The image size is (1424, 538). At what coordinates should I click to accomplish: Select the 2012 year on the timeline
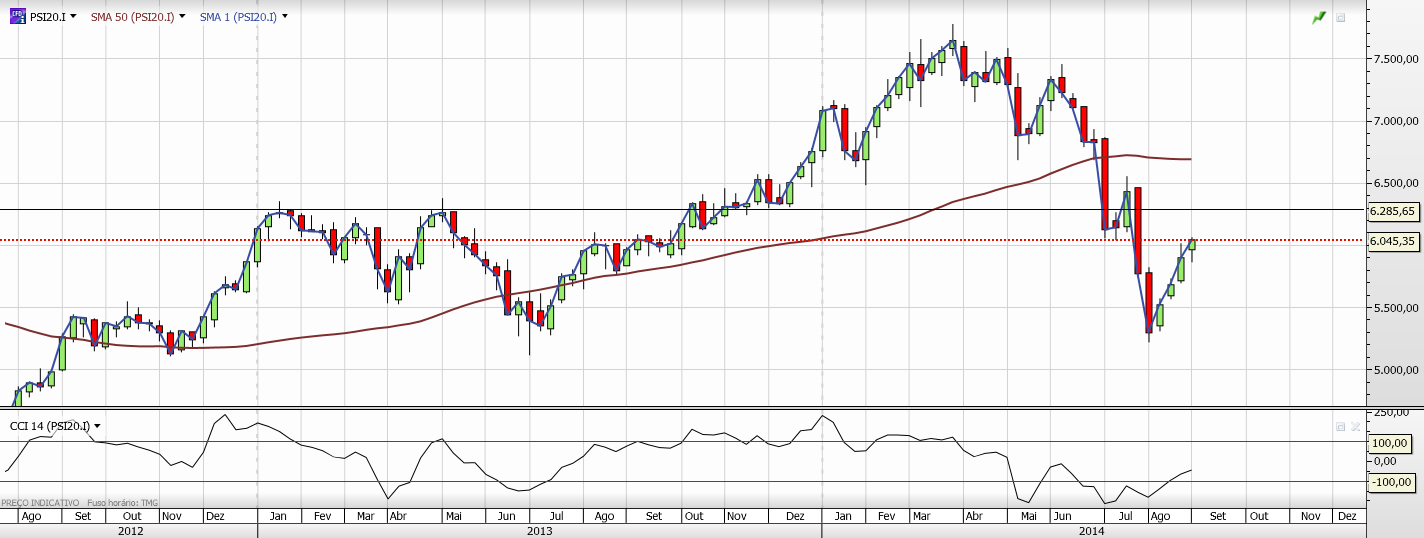click(x=130, y=531)
